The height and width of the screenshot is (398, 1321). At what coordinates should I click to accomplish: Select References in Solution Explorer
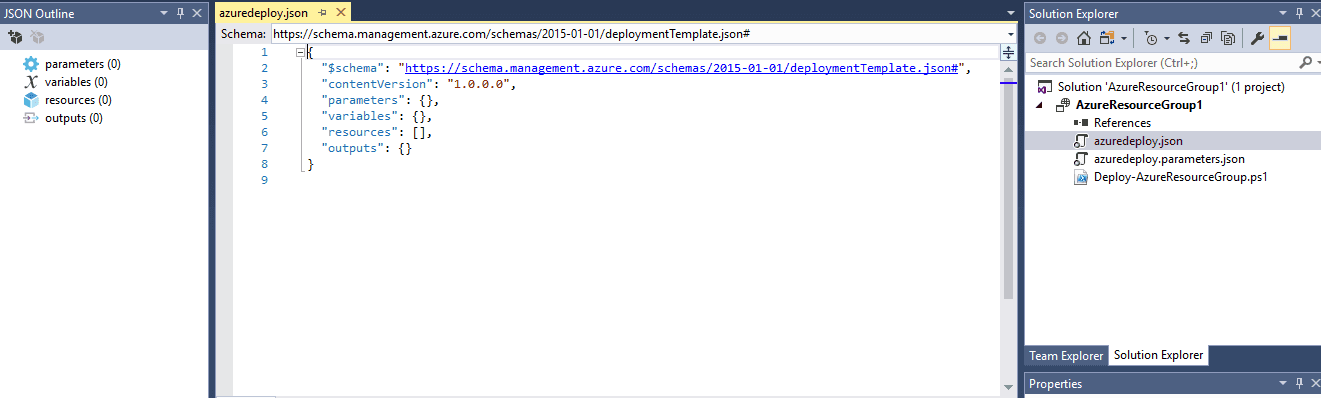coord(1122,123)
